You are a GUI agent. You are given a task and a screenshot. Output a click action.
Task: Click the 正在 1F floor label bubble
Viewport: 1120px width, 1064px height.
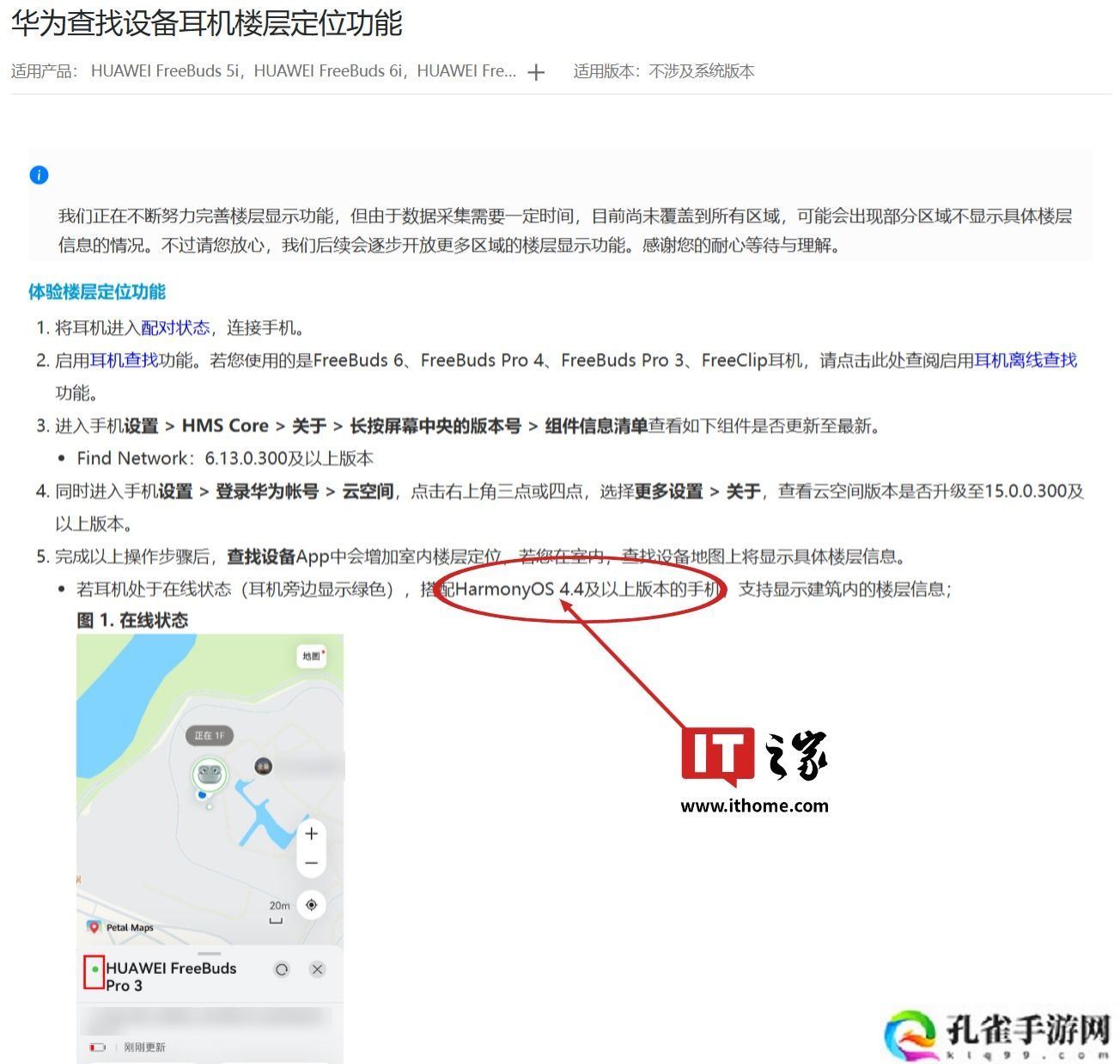point(210,735)
